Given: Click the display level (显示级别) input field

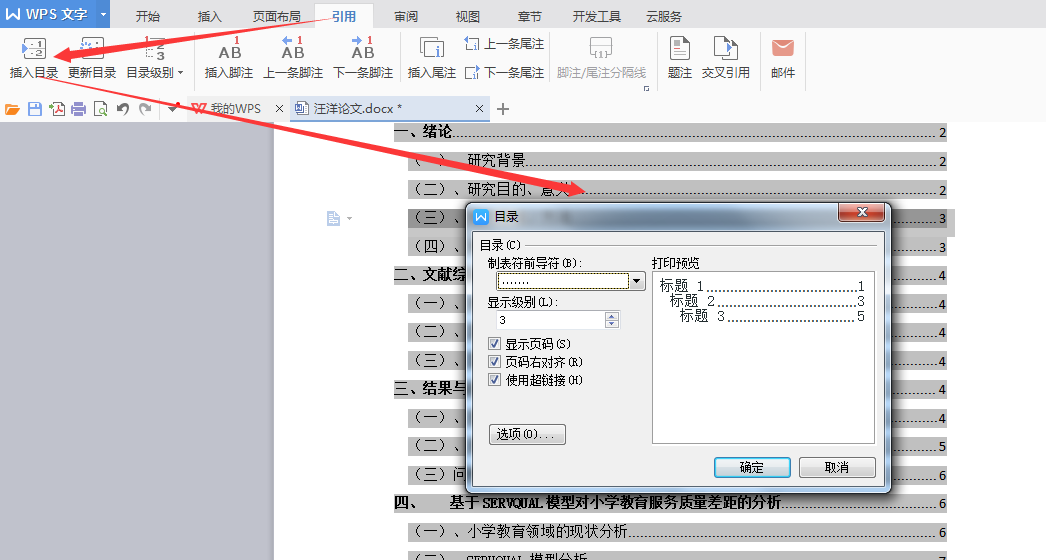Looking at the screenshot, I should coord(550,320).
